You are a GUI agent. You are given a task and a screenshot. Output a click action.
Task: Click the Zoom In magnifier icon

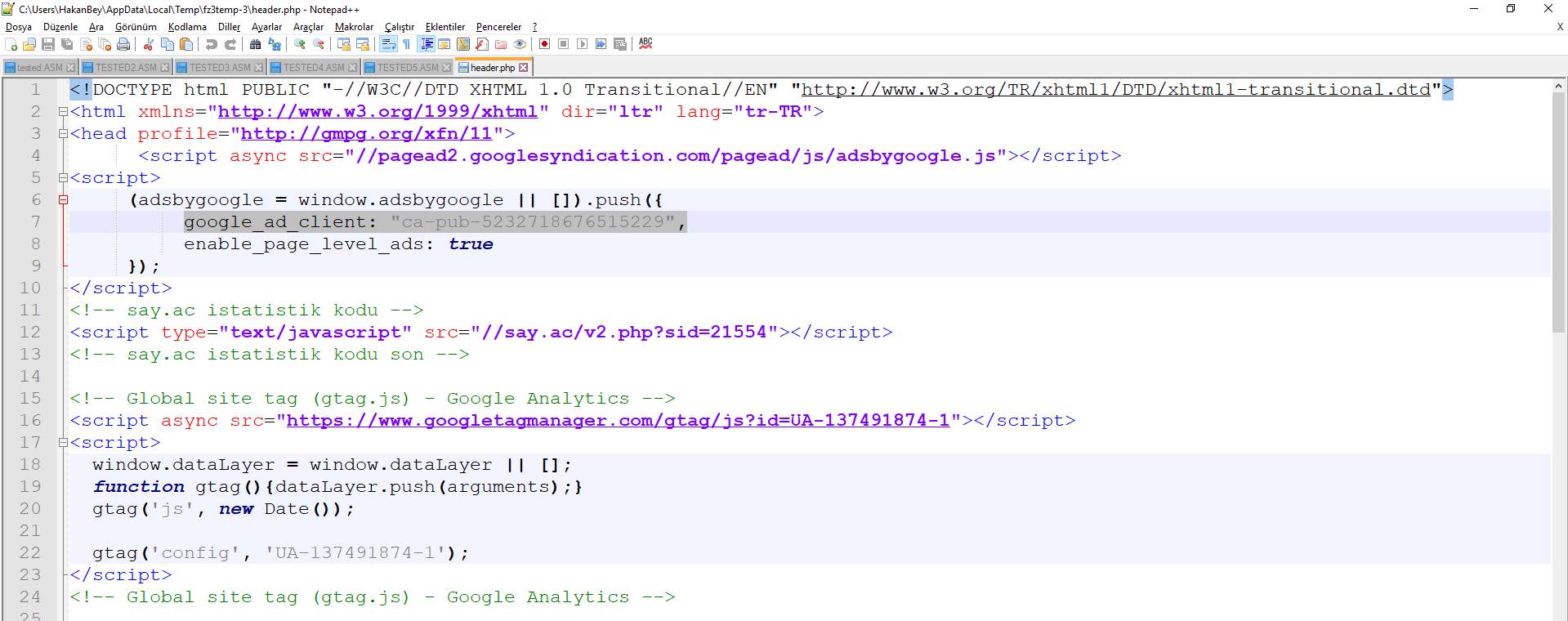point(300,44)
